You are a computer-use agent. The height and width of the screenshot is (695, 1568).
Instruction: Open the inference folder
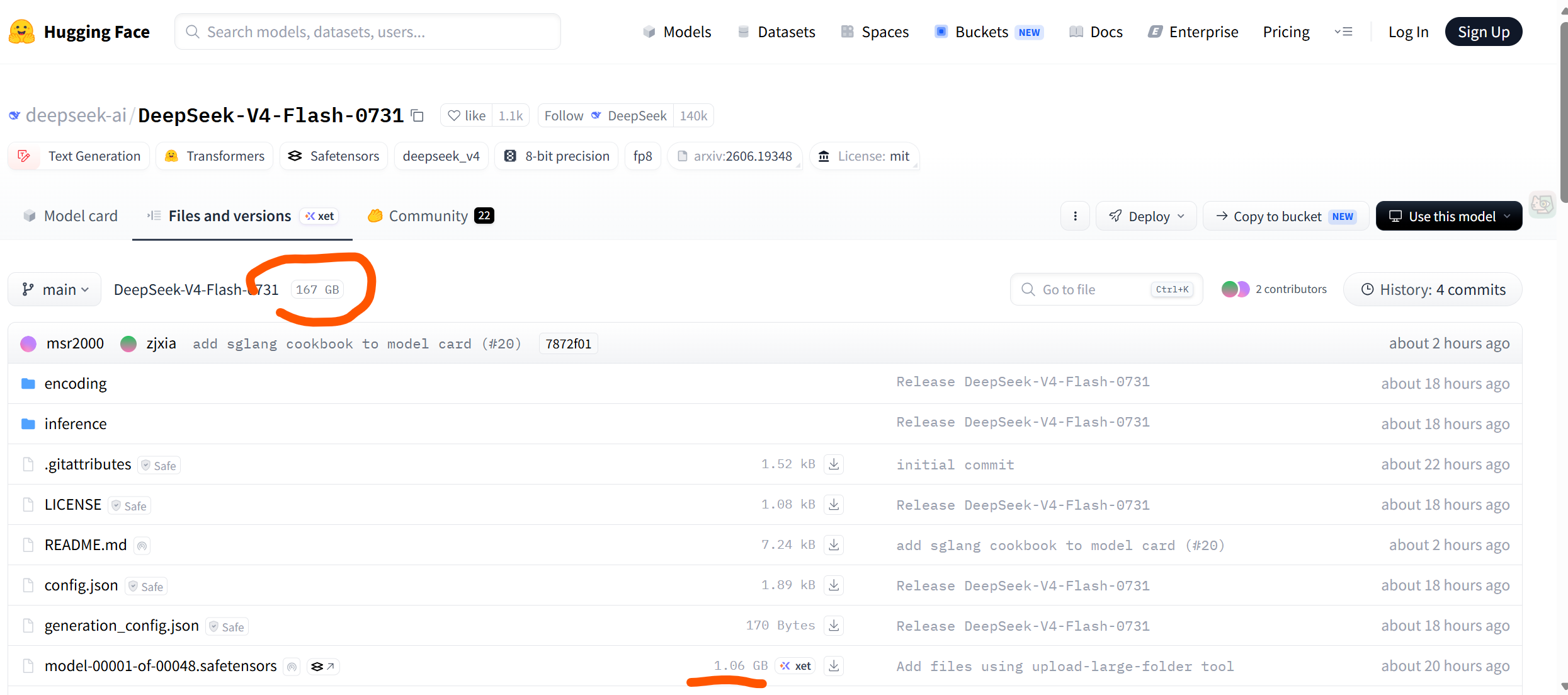[x=76, y=424]
